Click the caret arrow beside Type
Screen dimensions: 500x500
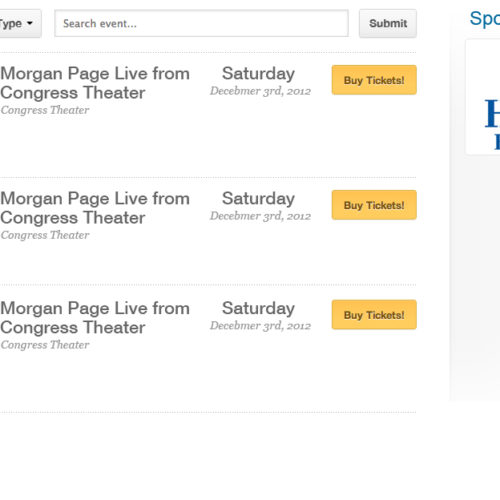30,23
